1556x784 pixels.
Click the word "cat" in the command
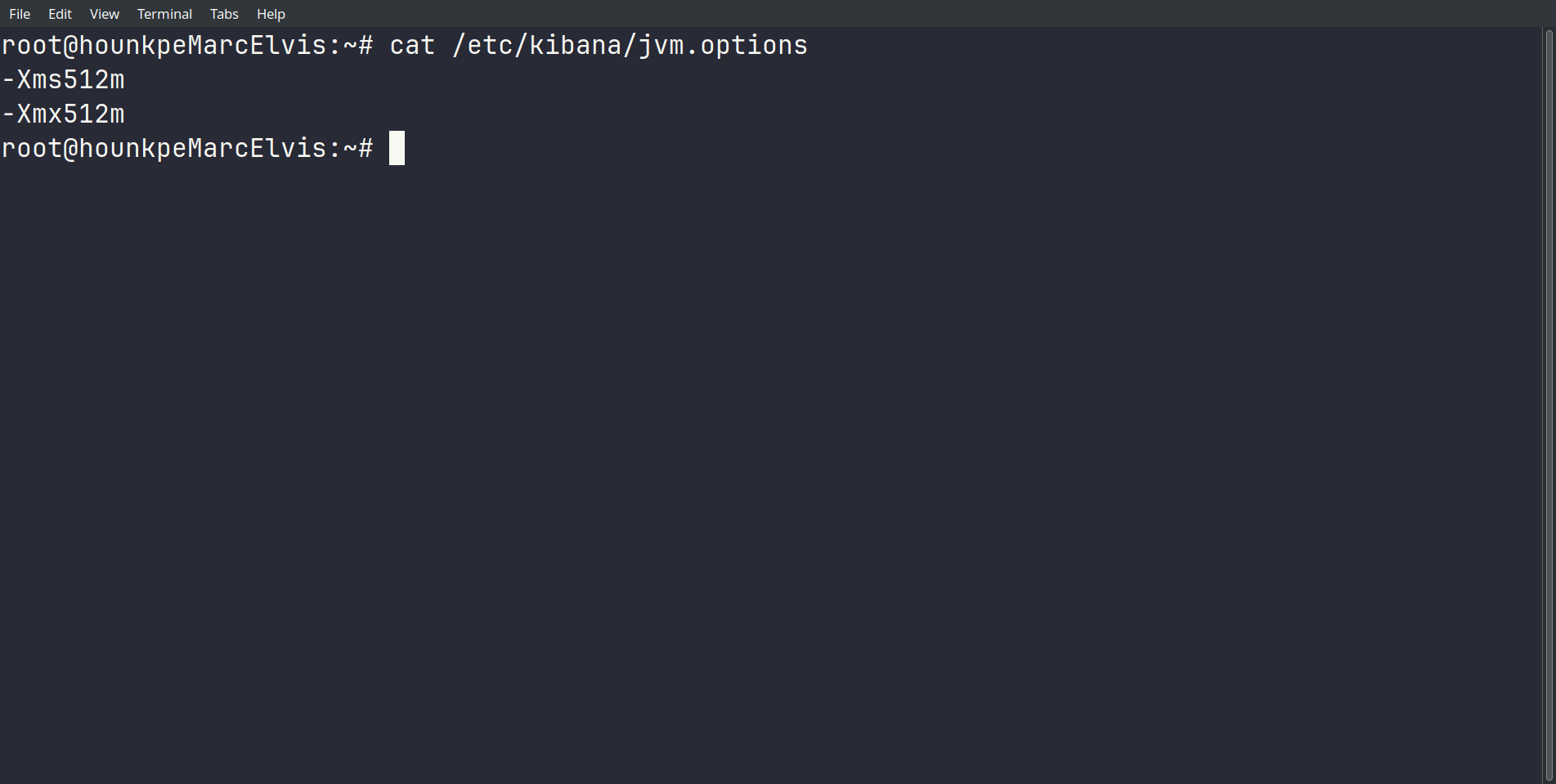pos(412,46)
